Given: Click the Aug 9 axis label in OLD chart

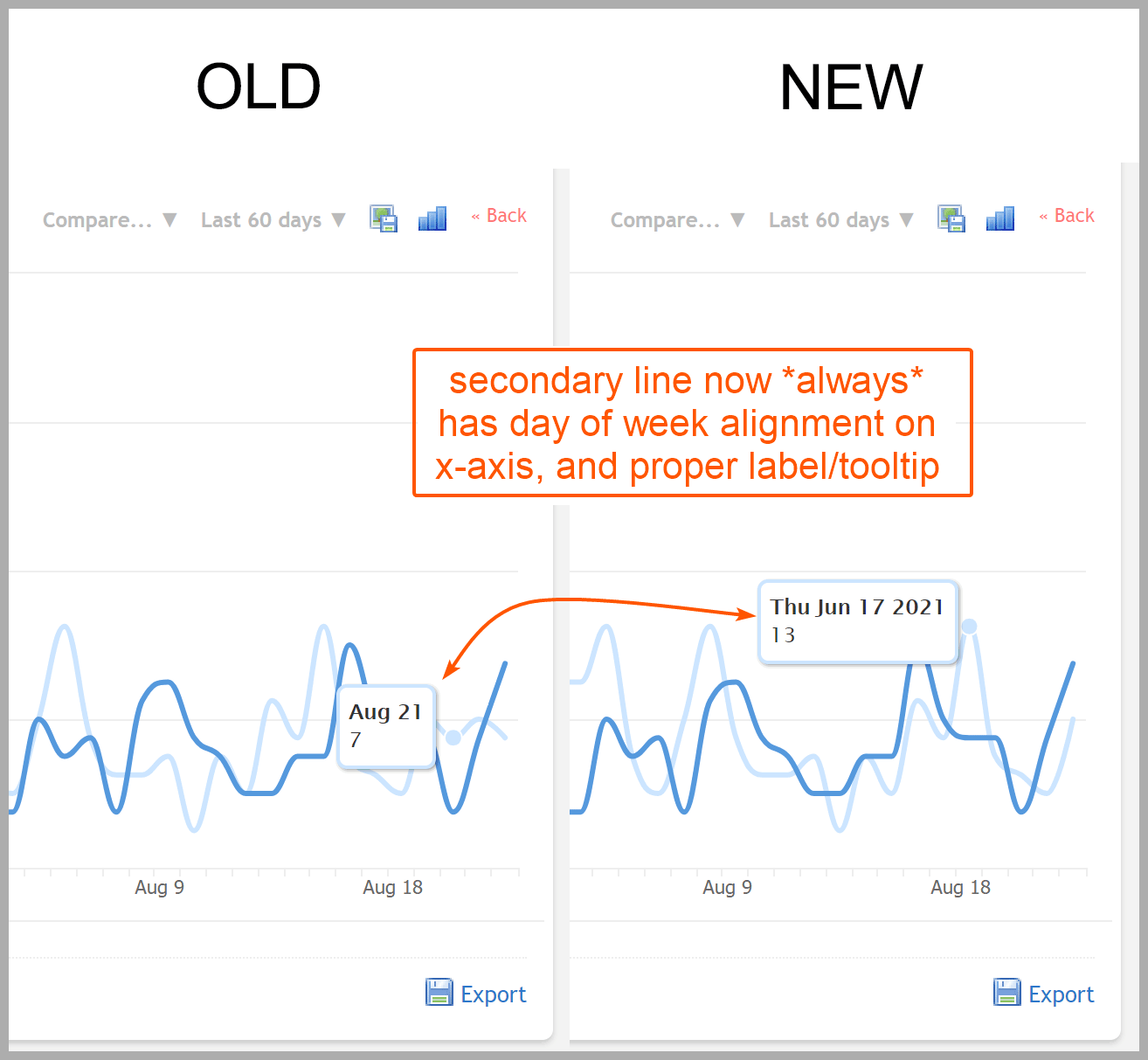Looking at the screenshot, I should pyautogui.click(x=160, y=888).
